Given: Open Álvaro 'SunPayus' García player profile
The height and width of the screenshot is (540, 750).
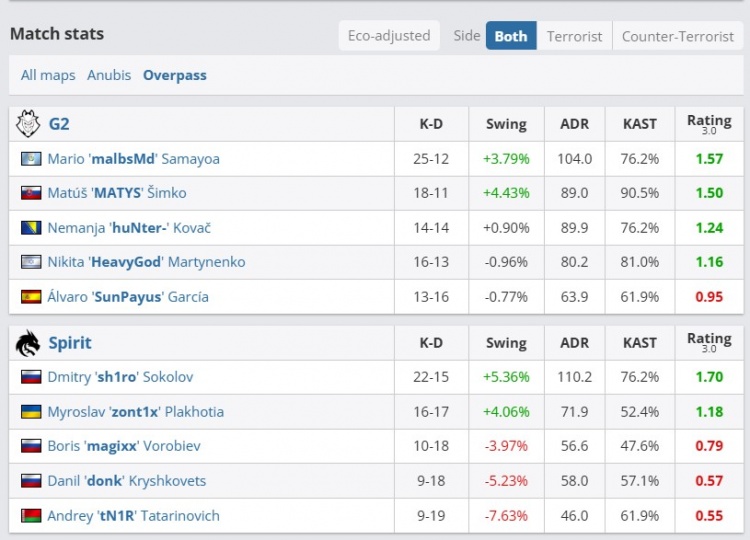Looking at the screenshot, I should click(x=128, y=297).
